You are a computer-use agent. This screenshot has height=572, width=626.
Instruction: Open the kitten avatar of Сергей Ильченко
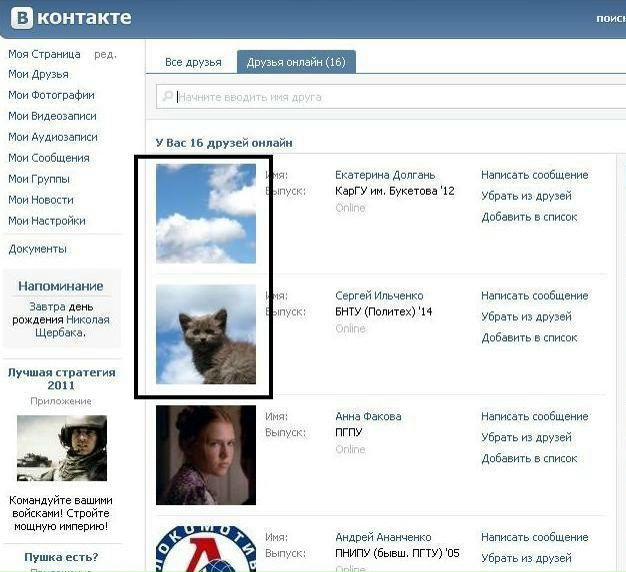(x=206, y=334)
